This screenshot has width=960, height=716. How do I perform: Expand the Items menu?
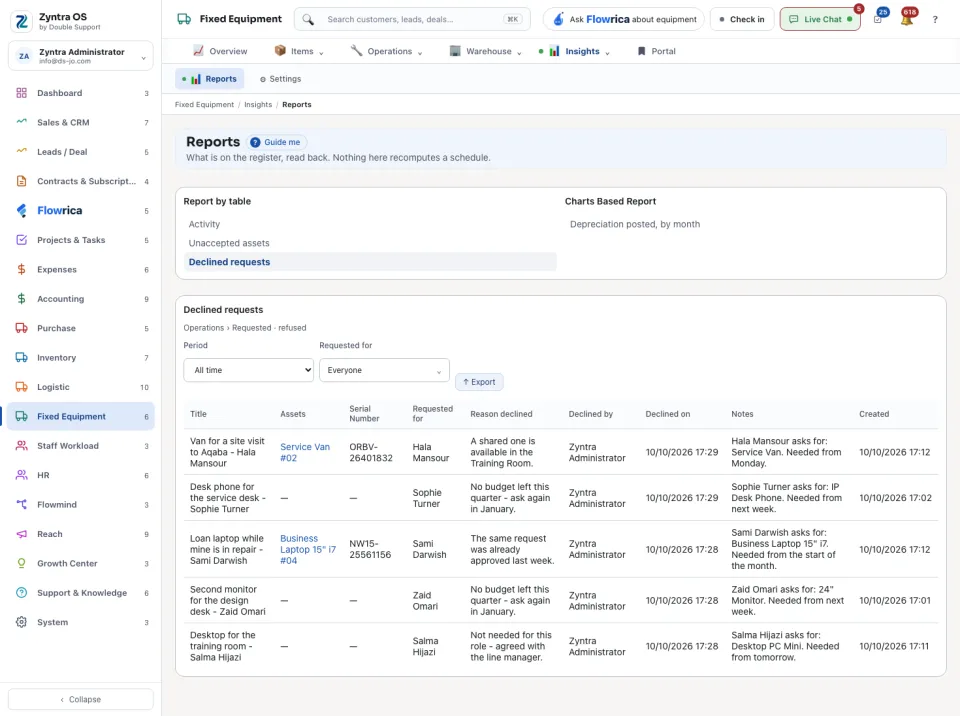[299, 51]
